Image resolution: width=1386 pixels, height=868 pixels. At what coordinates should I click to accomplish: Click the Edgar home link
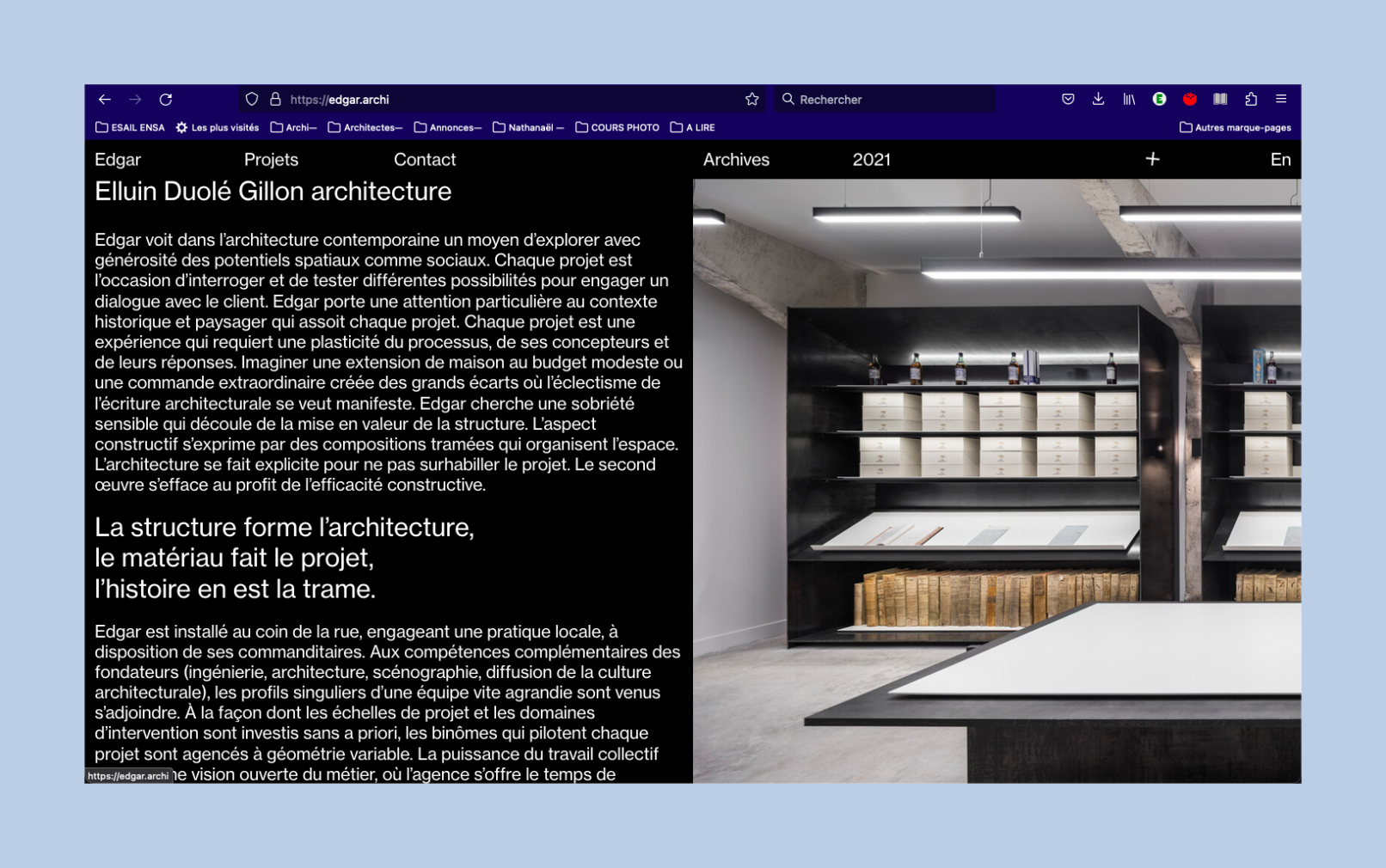[118, 160]
